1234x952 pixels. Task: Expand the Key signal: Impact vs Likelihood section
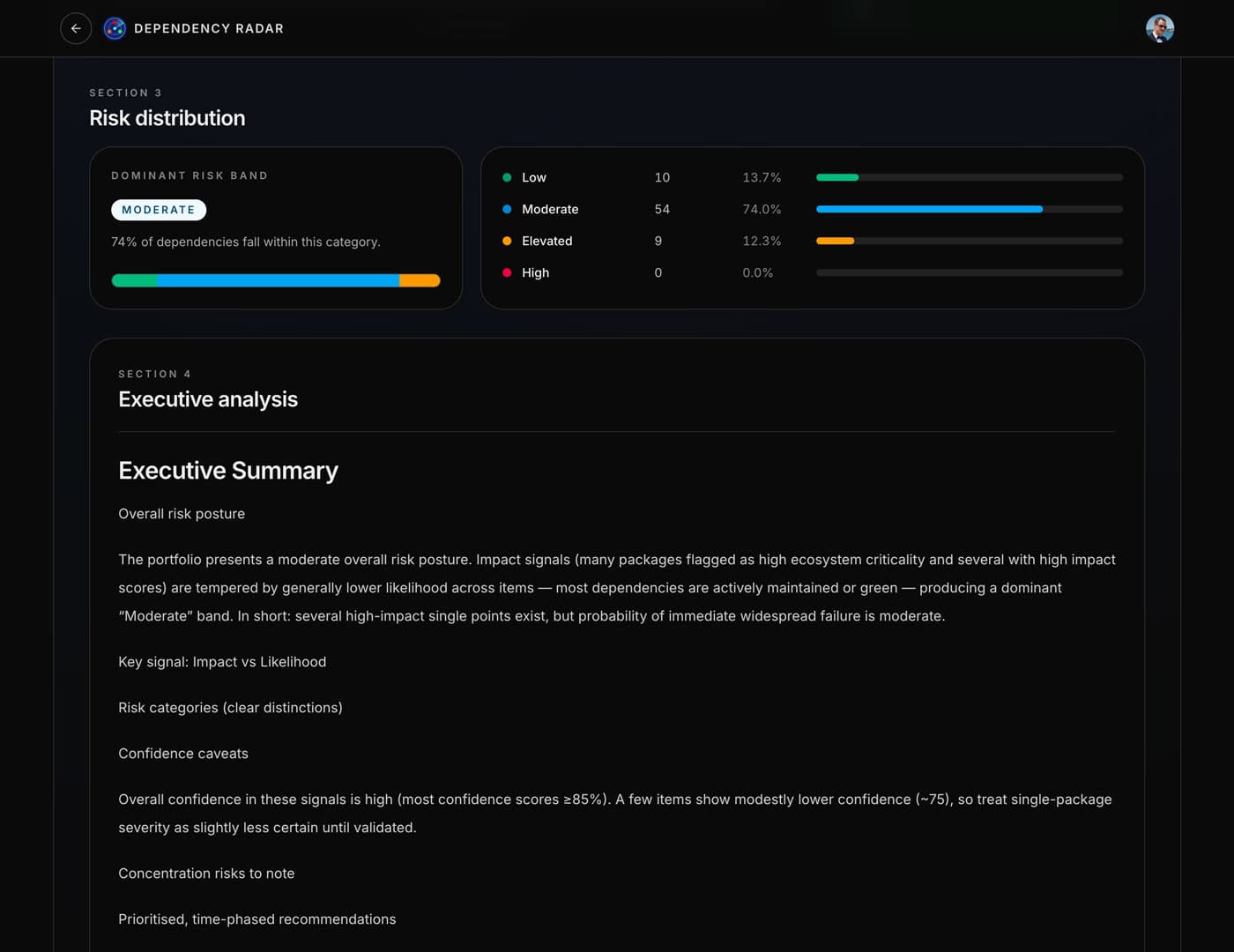[x=223, y=662]
